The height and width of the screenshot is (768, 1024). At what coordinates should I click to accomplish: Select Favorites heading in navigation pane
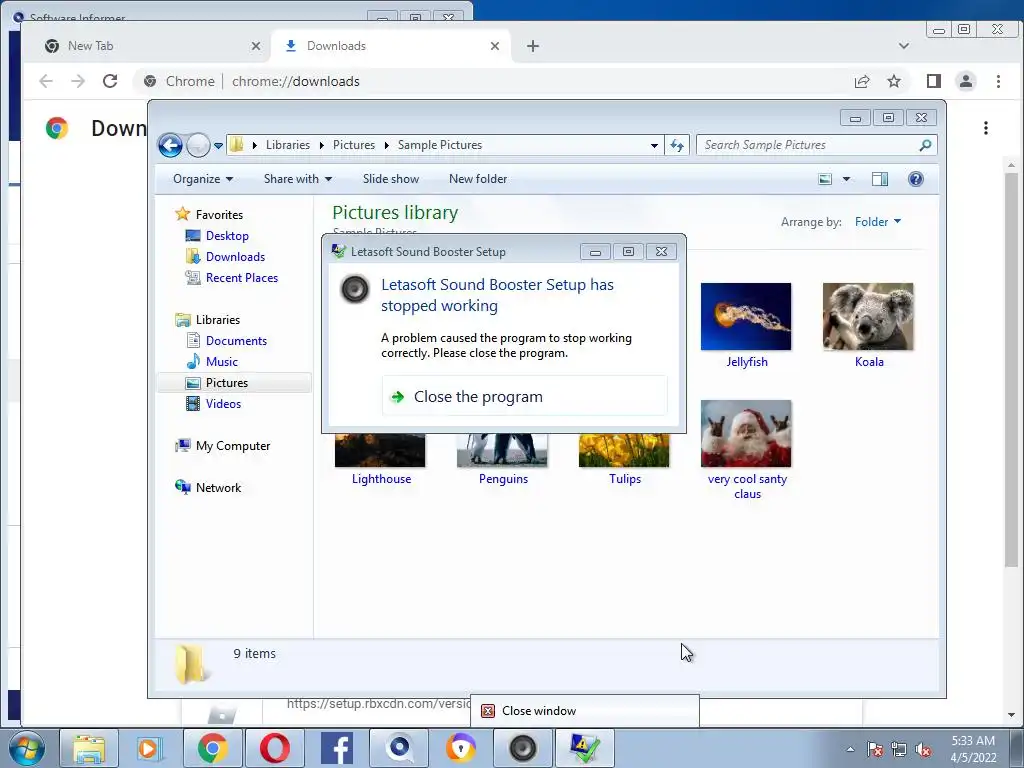[x=219, y=215]
